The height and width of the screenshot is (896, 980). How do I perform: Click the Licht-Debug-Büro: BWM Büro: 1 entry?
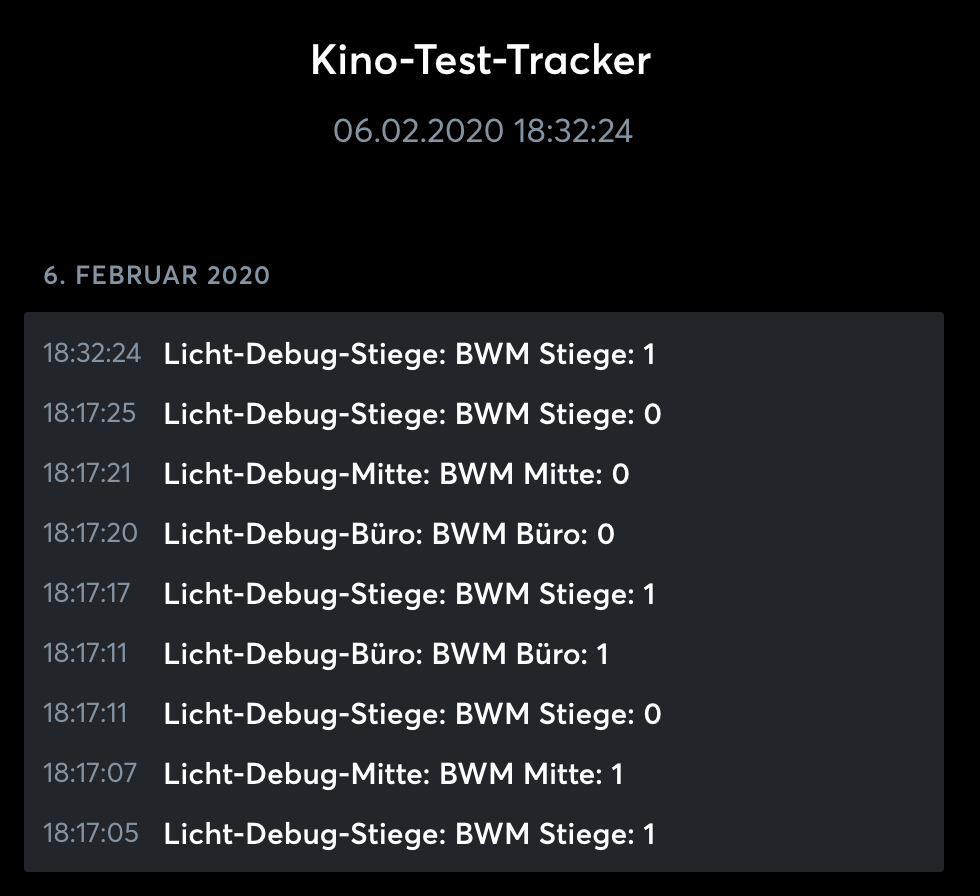(386, 654)
